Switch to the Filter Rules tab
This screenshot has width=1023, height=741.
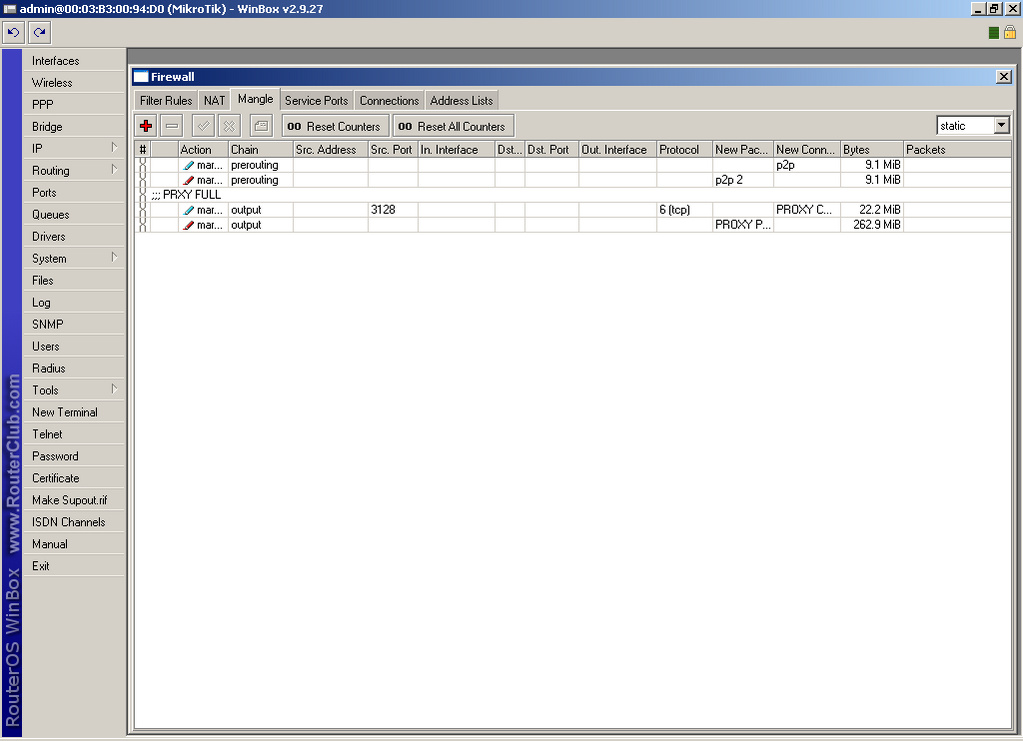click(x=166, y=100)
